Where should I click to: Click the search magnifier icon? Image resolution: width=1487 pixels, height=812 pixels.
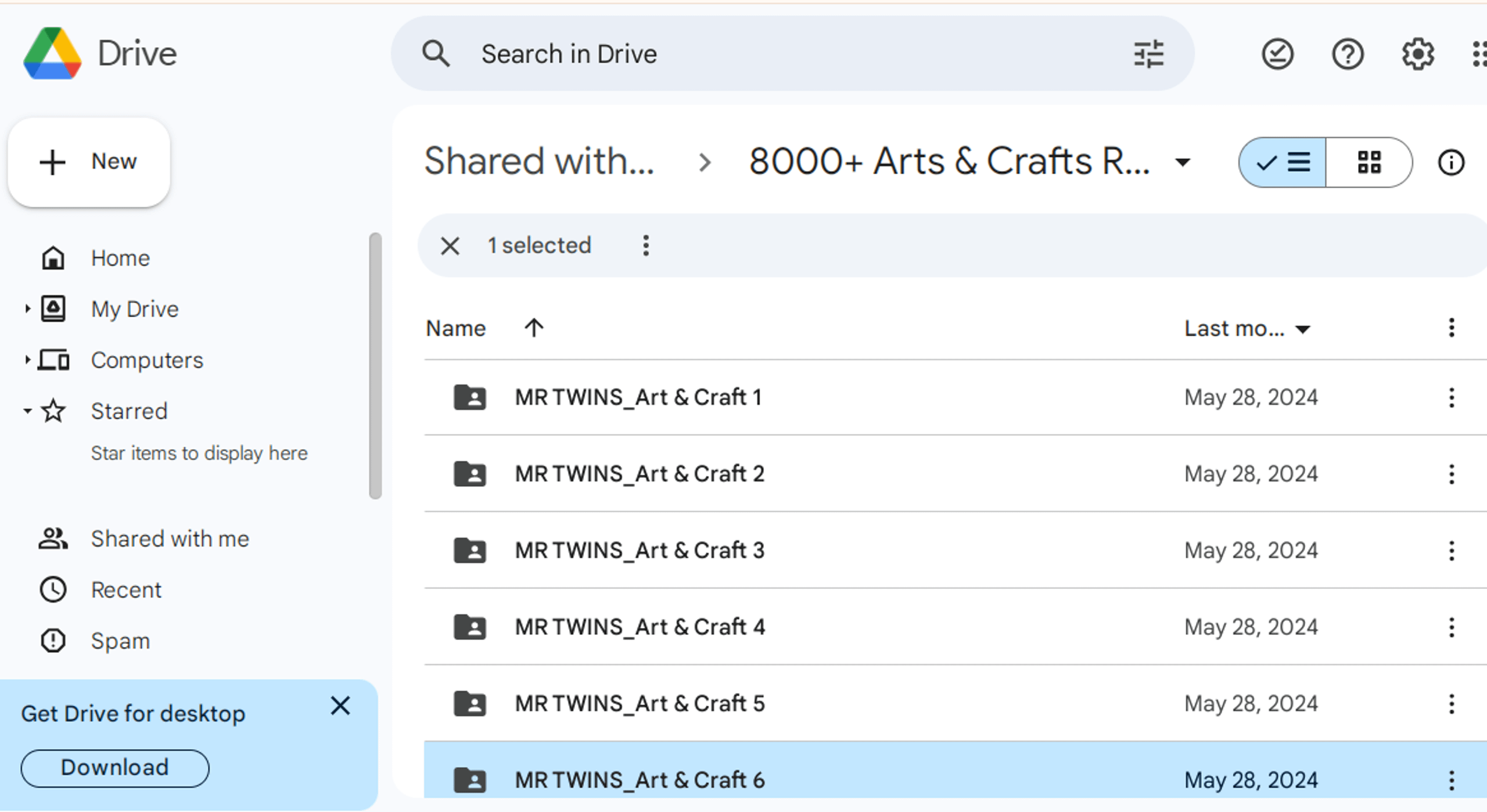436,54
